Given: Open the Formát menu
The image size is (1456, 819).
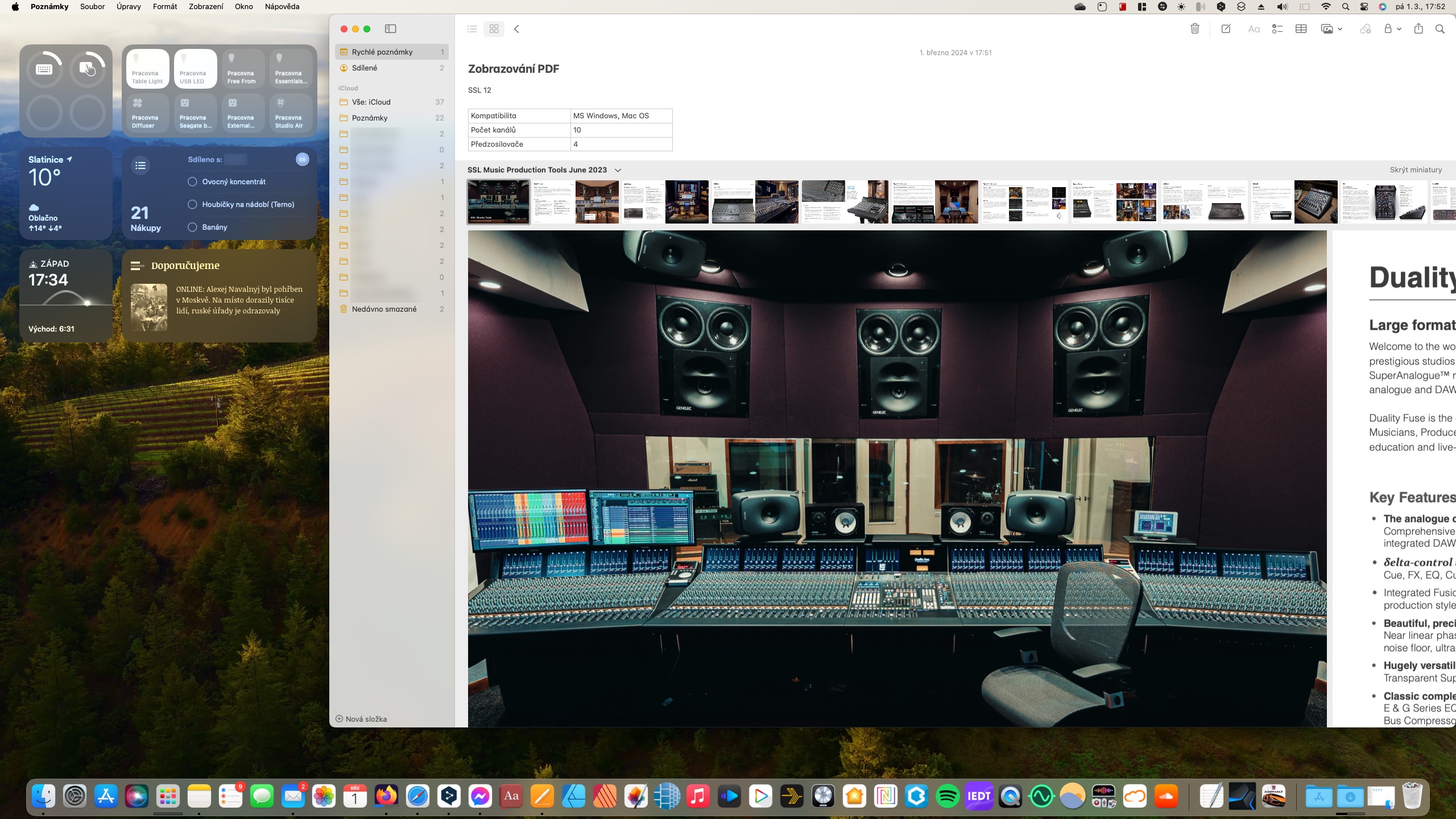Looking at the screenshot, I should 165,7.
